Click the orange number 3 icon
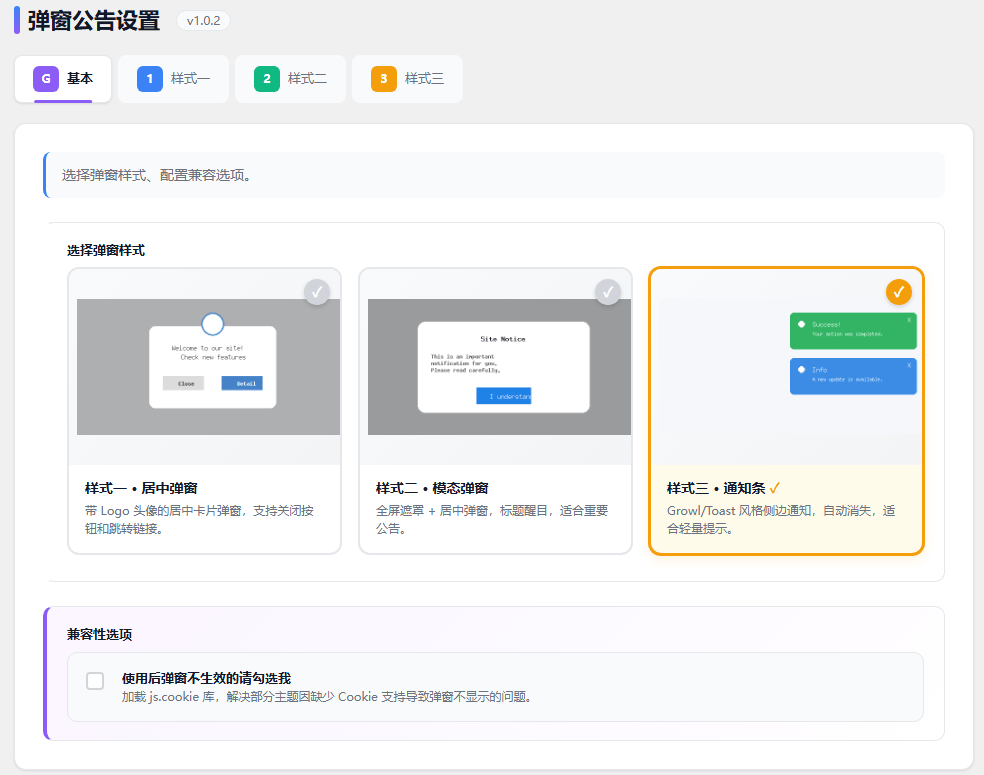 coord(384,79)
